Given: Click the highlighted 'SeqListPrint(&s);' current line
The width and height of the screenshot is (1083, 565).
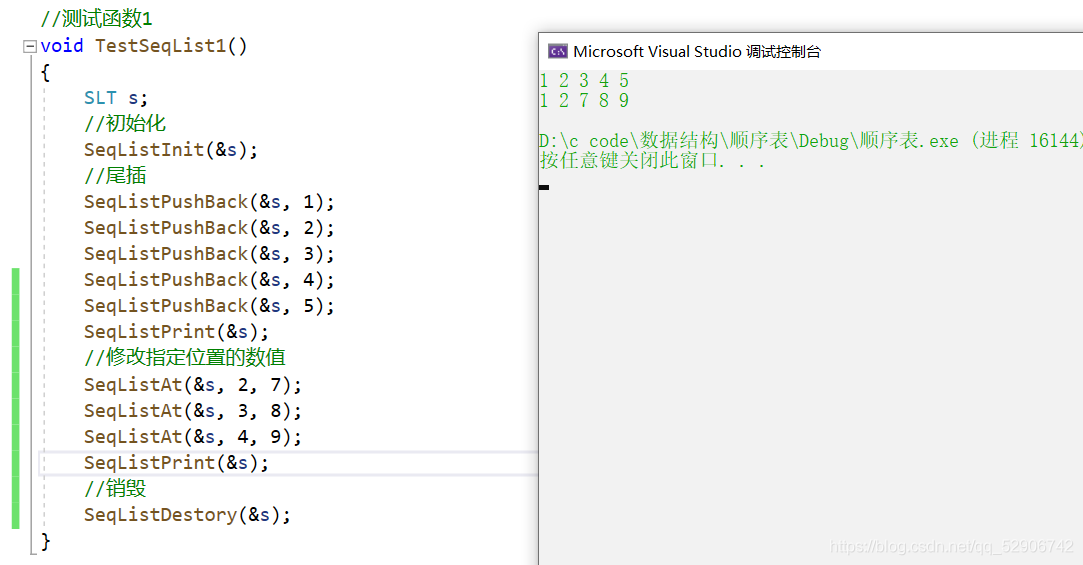Looking at the screenshot, I should click(176, 463).
